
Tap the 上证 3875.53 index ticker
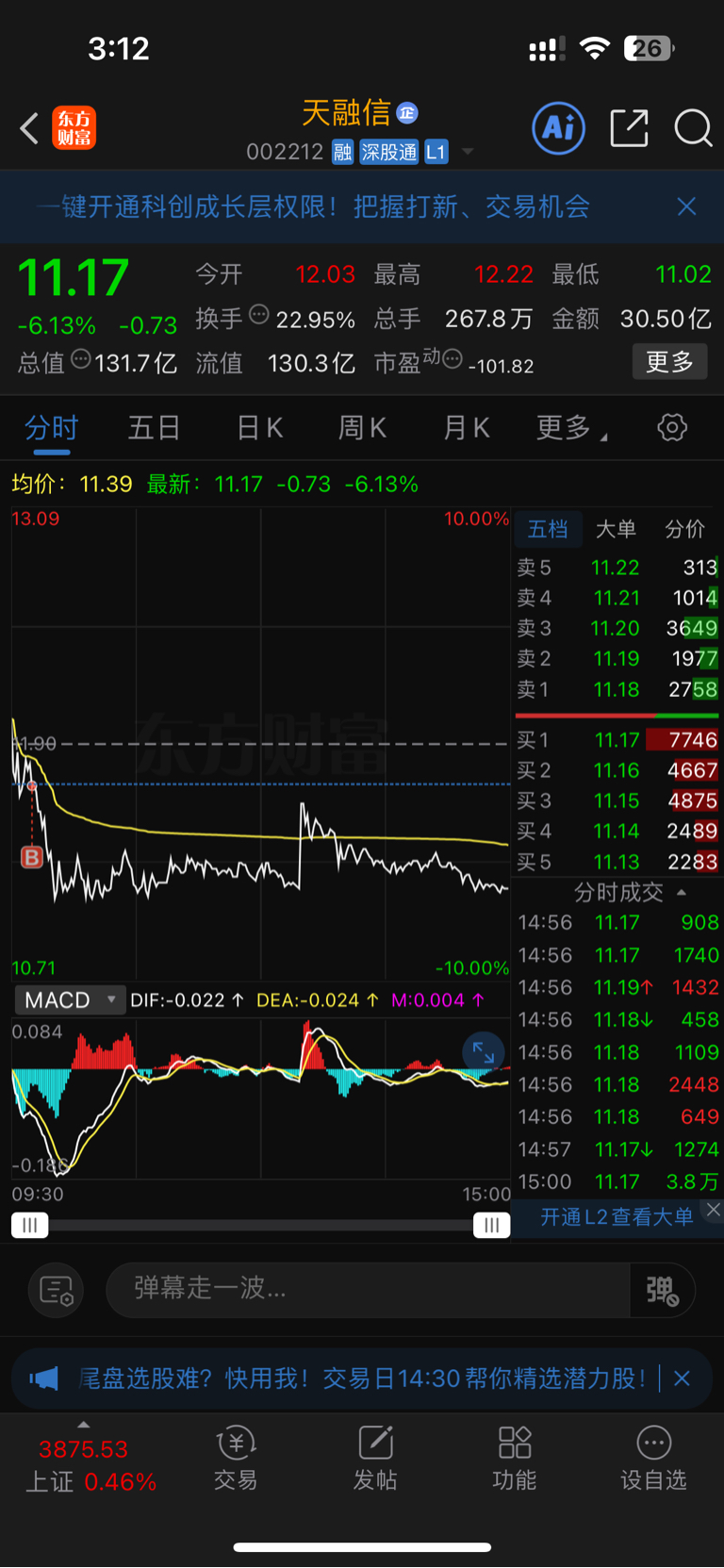90,1465
